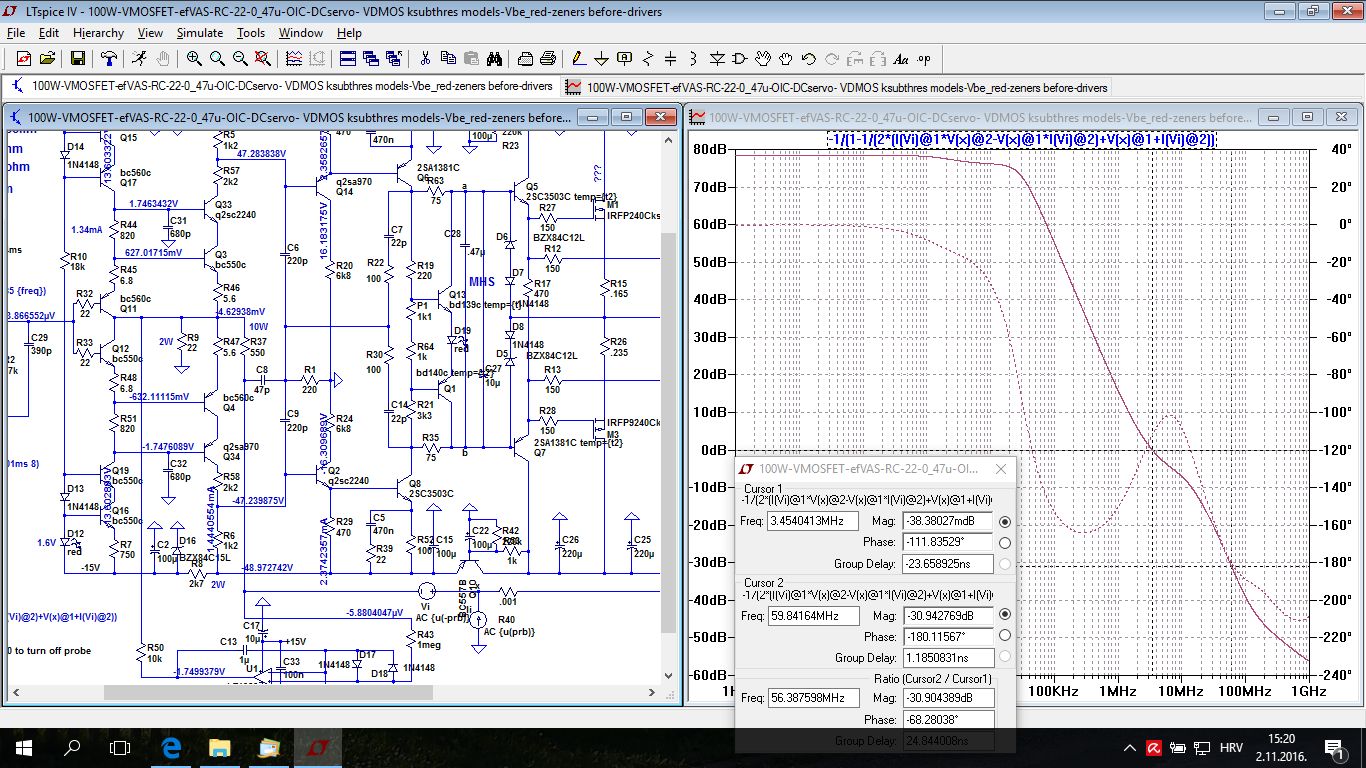Open the notification center icon
This screenshot has height=768, width=1366.
(1335, 747)
